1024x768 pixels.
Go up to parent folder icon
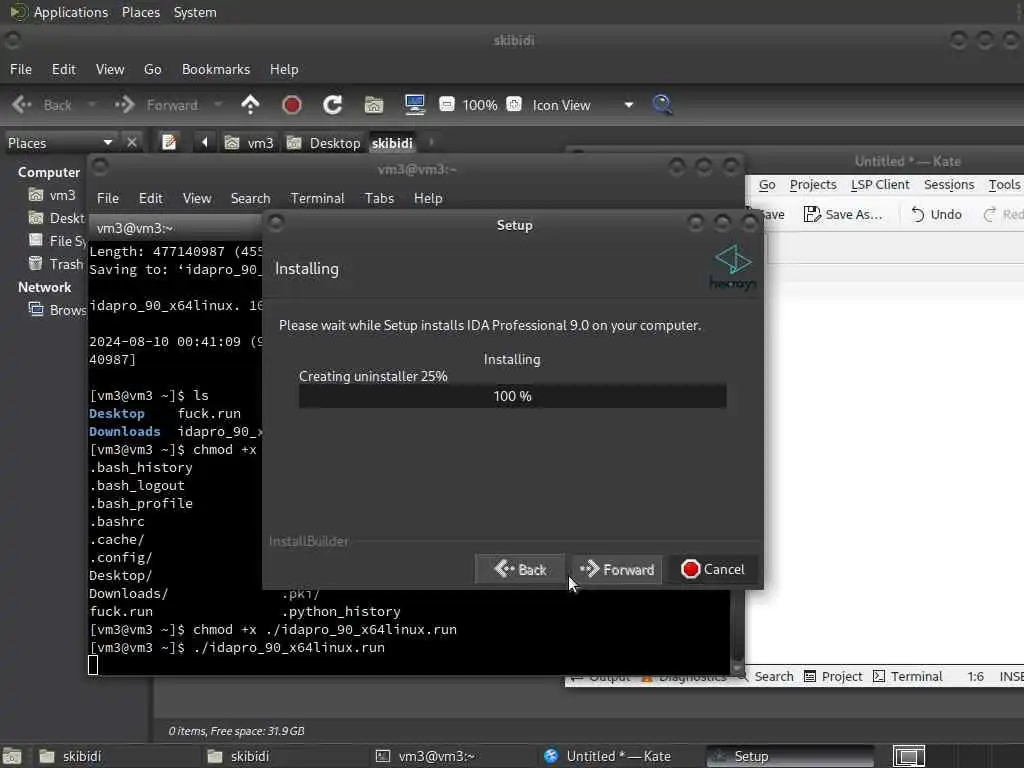250,104
